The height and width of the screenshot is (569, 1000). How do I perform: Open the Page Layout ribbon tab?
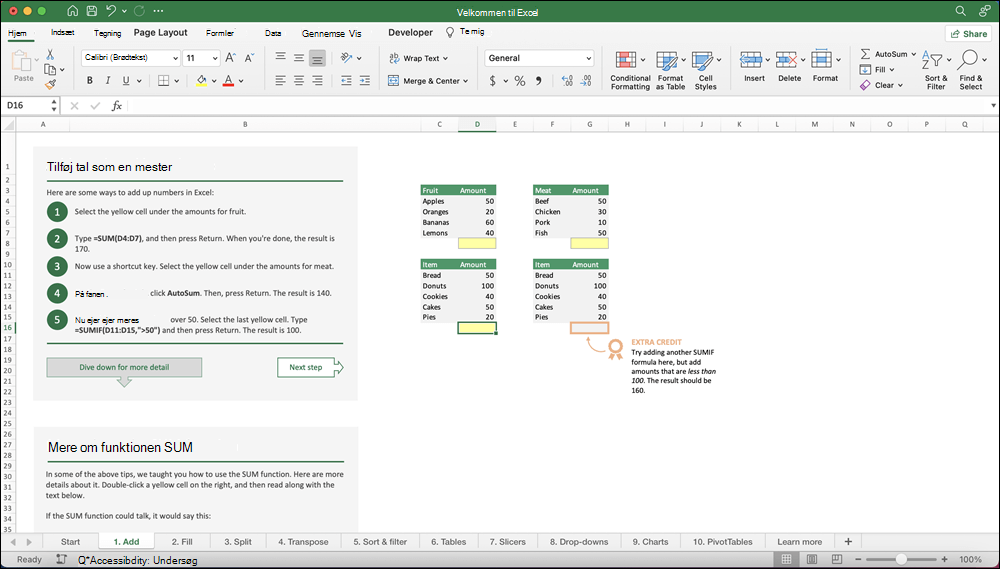(161, 33)
